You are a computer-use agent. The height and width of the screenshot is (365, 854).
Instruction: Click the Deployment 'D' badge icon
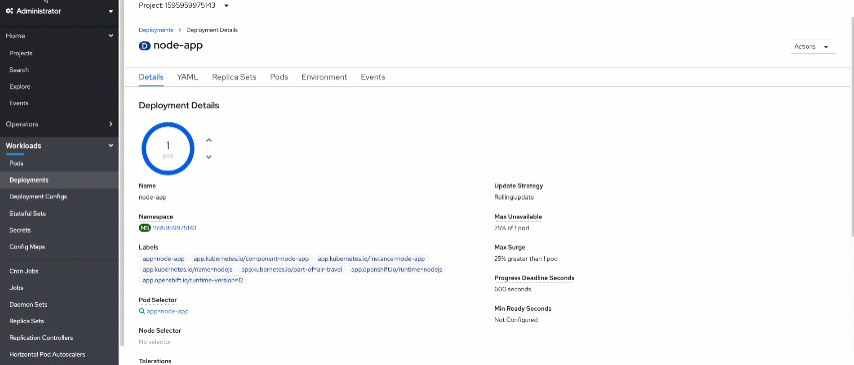pyautogui.click(x=144, y=46)
